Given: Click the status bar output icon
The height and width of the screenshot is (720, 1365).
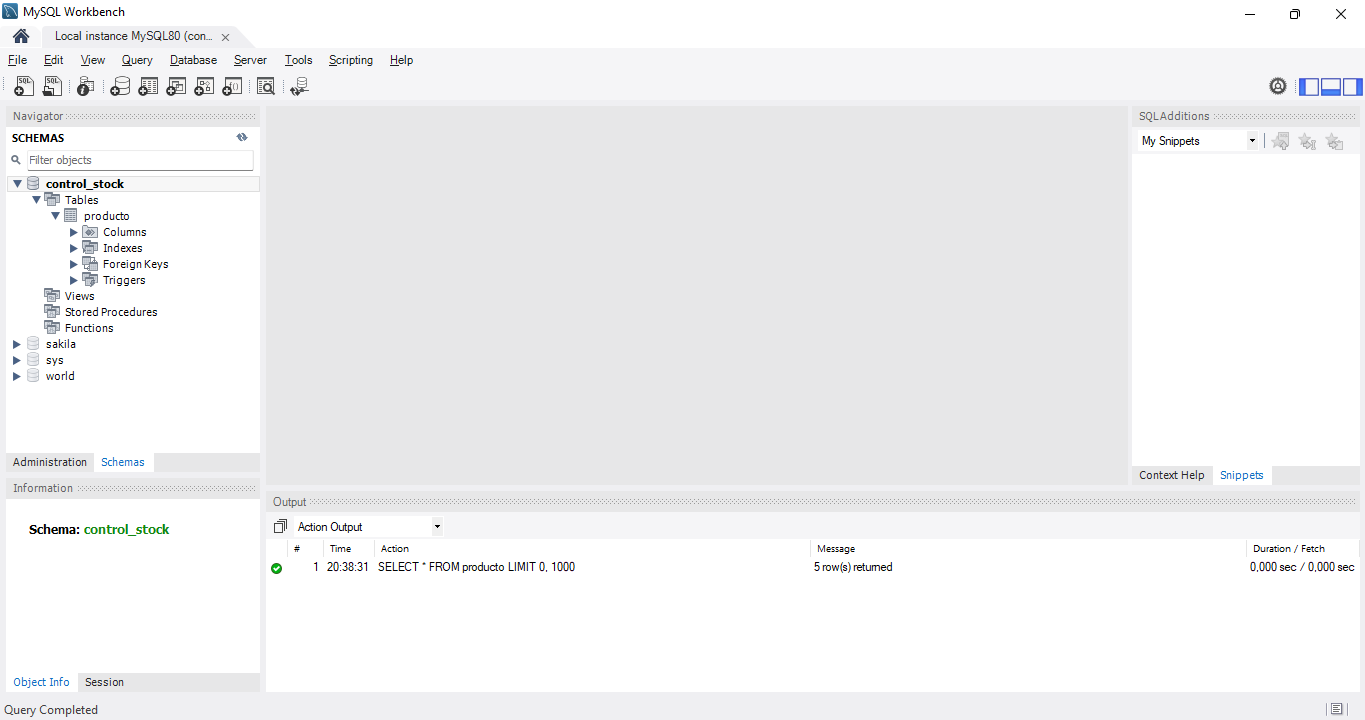Looking at the screenshot, I should 1337,709.
